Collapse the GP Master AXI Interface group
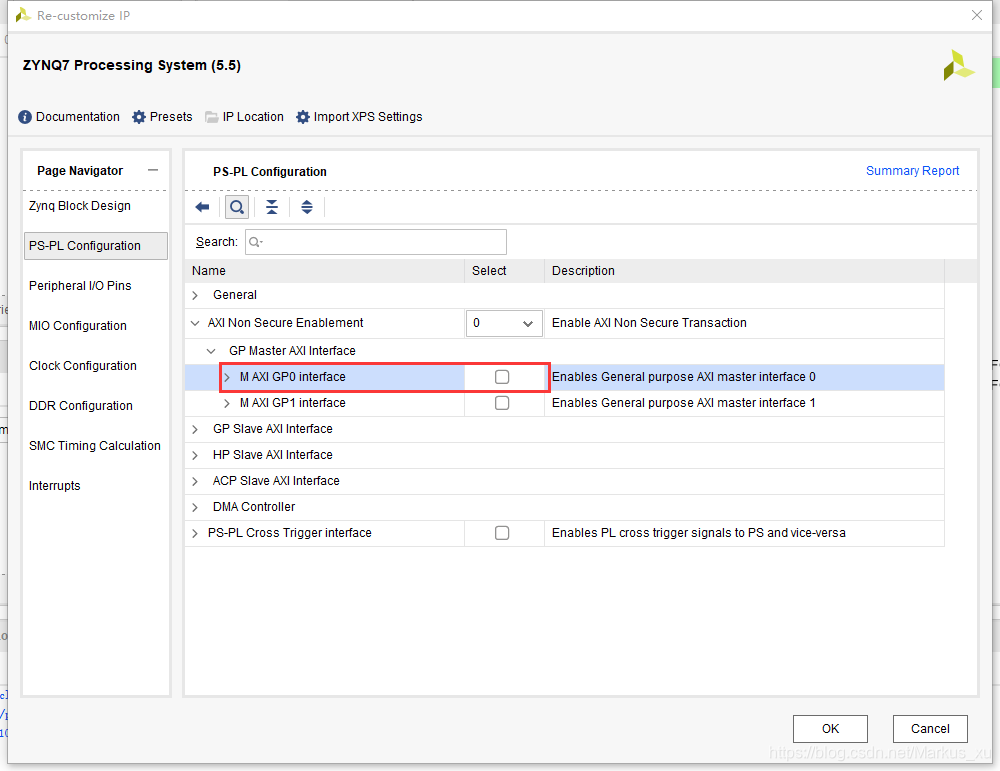Image resolution: width=1000 pixels, height=771 pixels. point(211,351)
